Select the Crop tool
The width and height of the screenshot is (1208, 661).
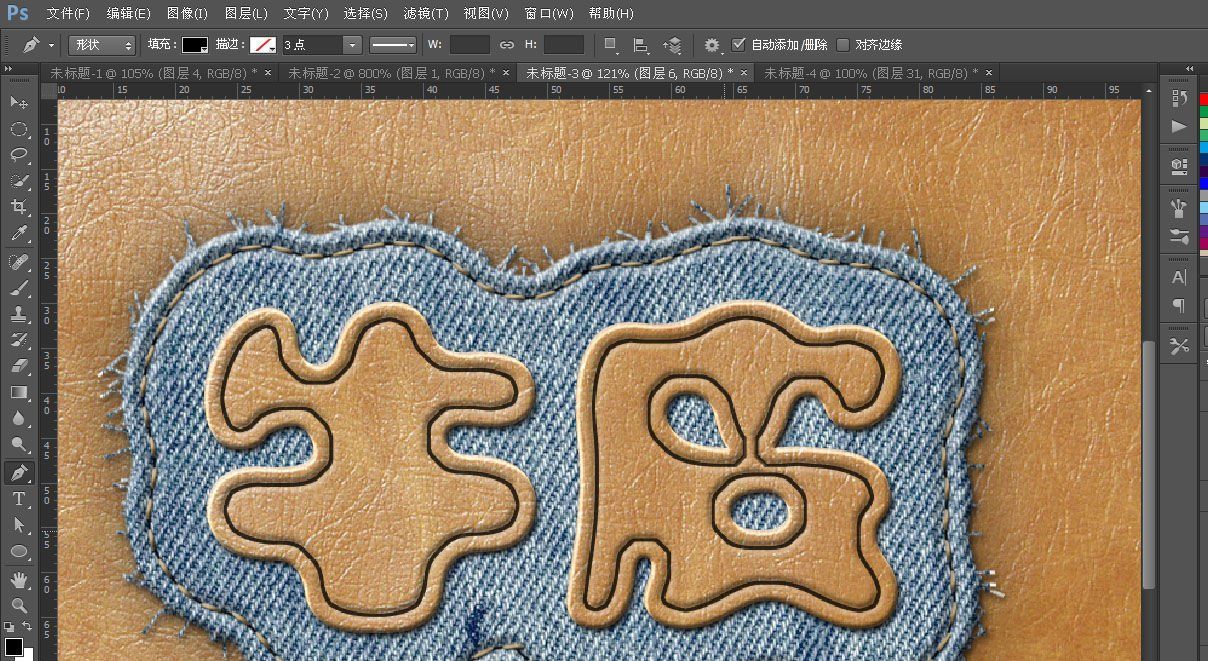pyautogui.click(x=19, y=208)
